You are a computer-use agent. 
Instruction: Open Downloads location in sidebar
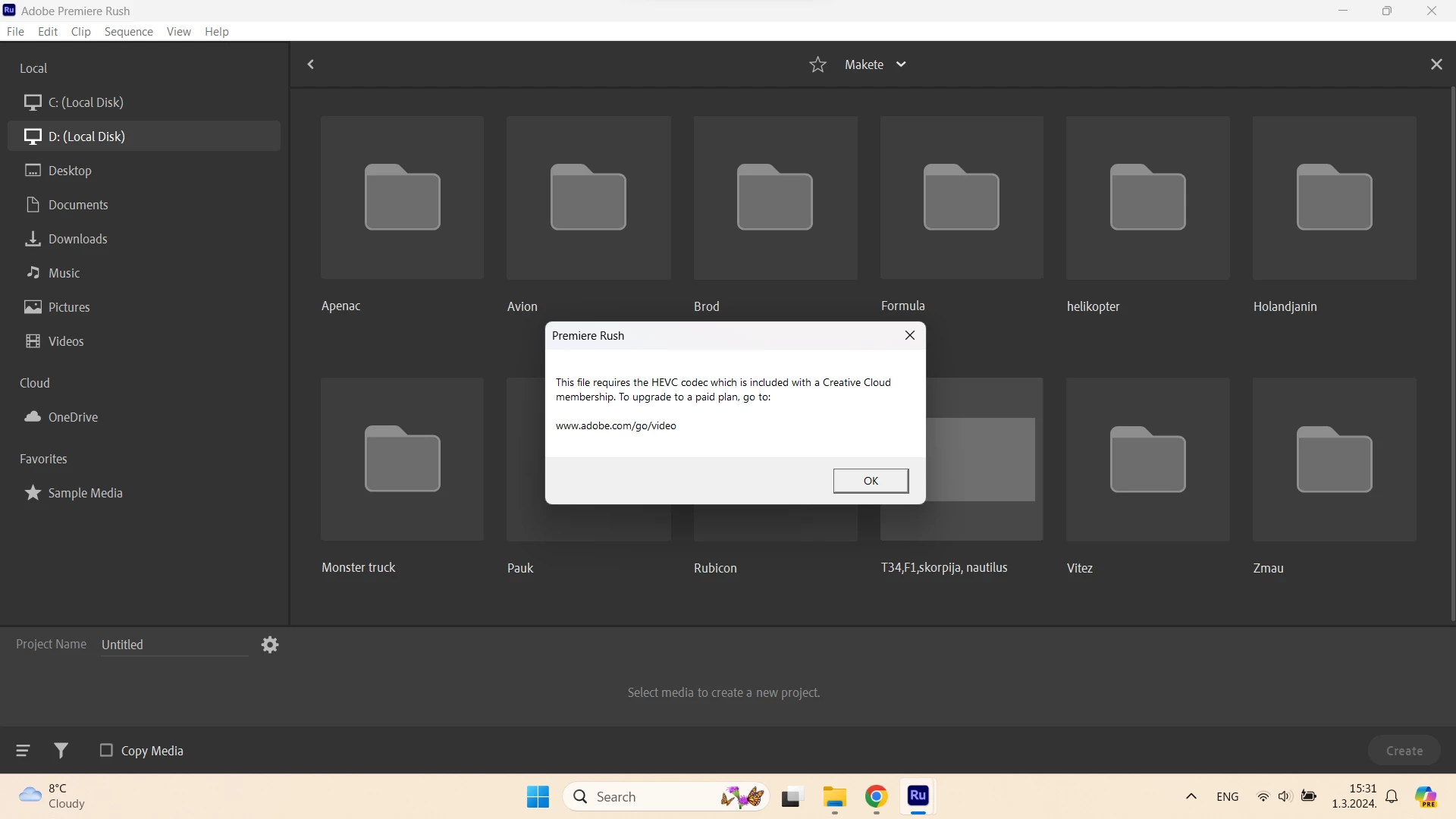click(77, 239)
